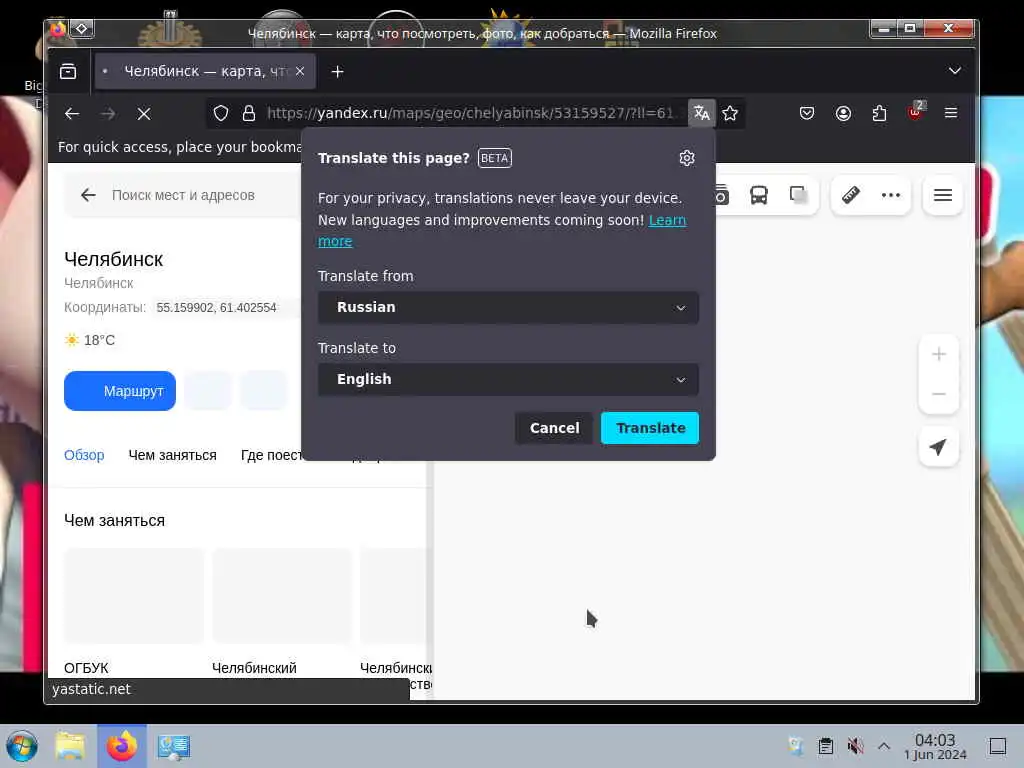The width and height of the screenshot is (1024, 768).
Task: Bookmark this page with star icon
Action: (730, 113)
